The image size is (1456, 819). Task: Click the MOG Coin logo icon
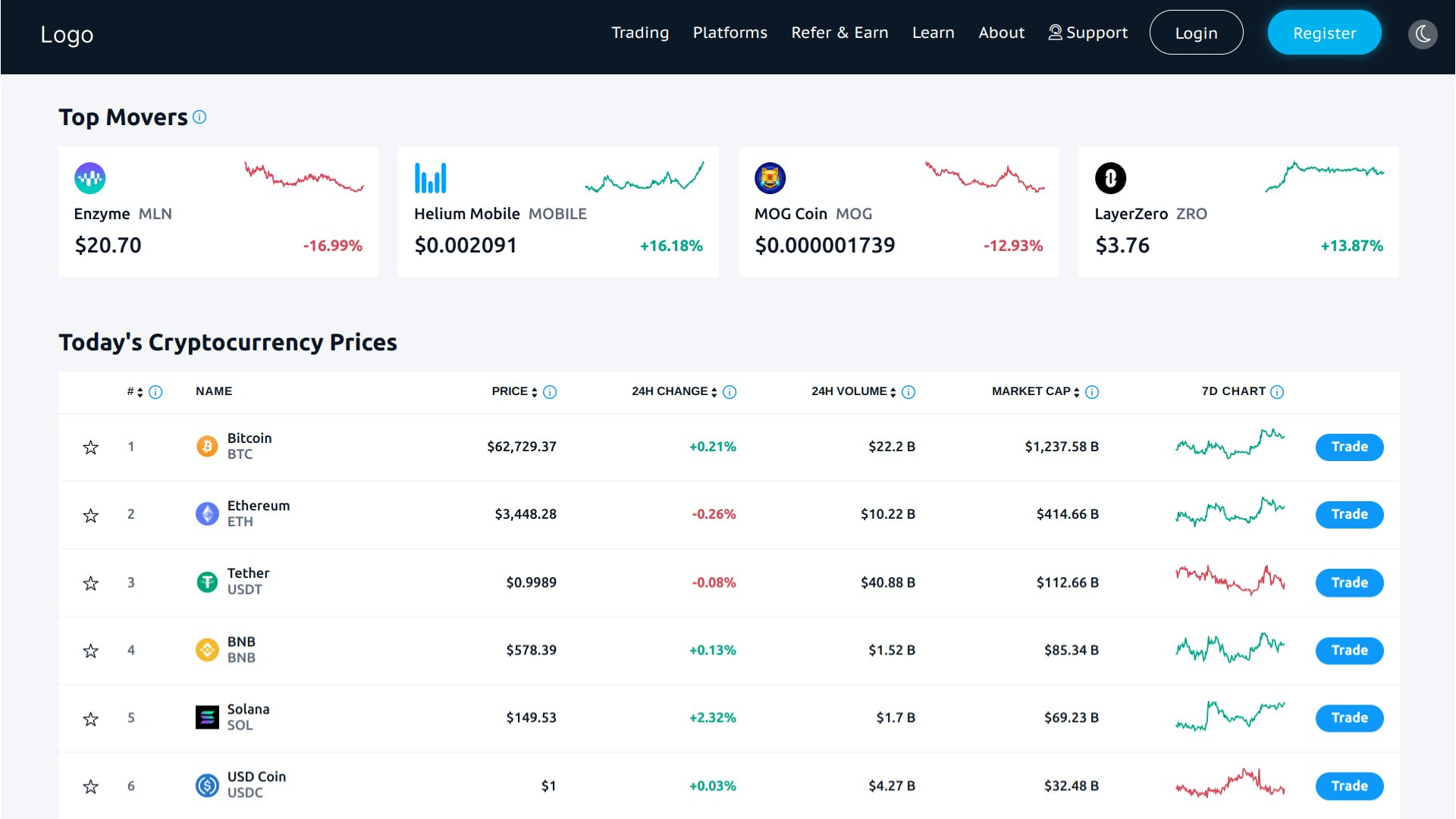[771, 179]
